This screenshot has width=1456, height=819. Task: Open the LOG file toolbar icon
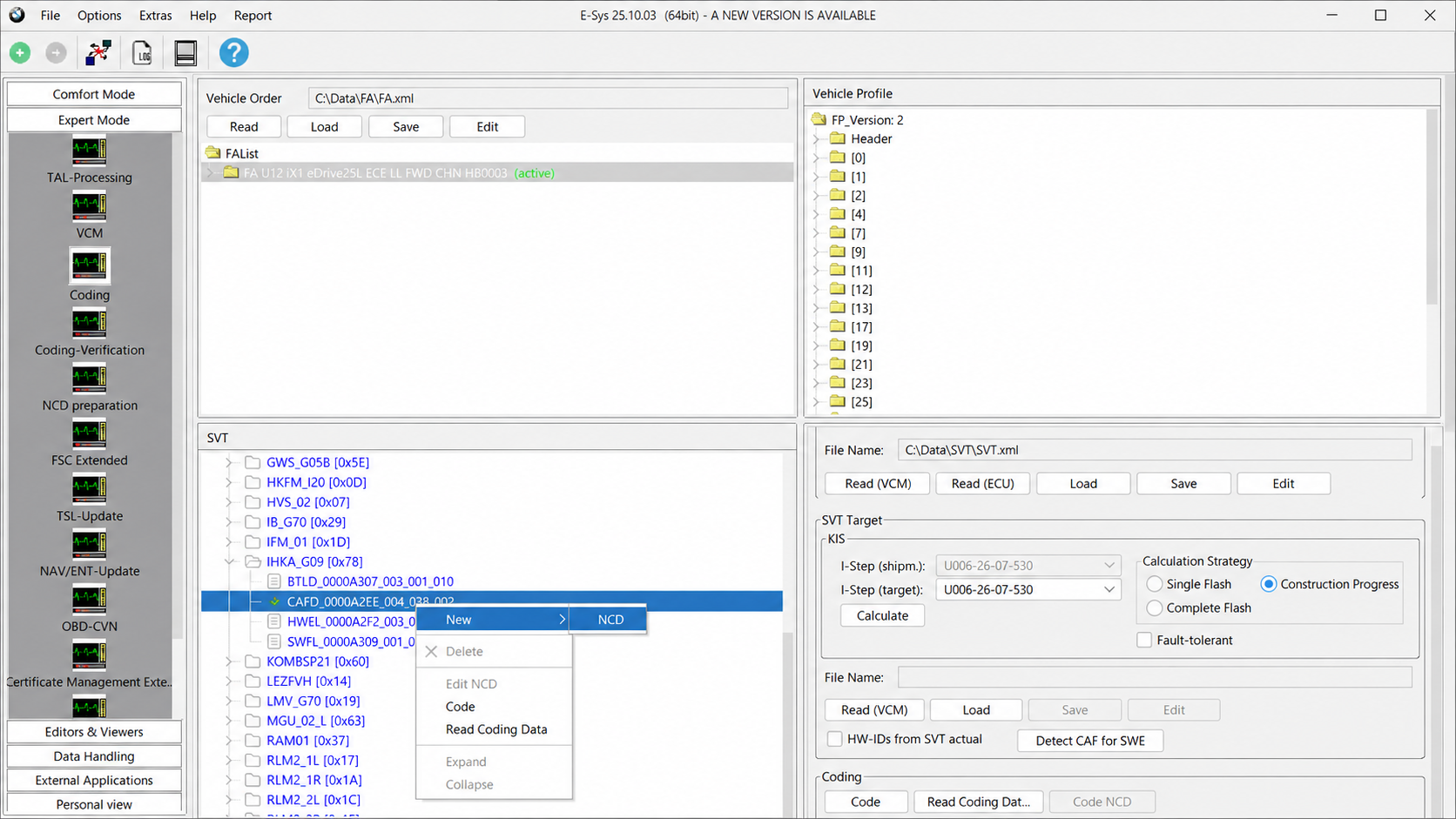click(142, 53)
